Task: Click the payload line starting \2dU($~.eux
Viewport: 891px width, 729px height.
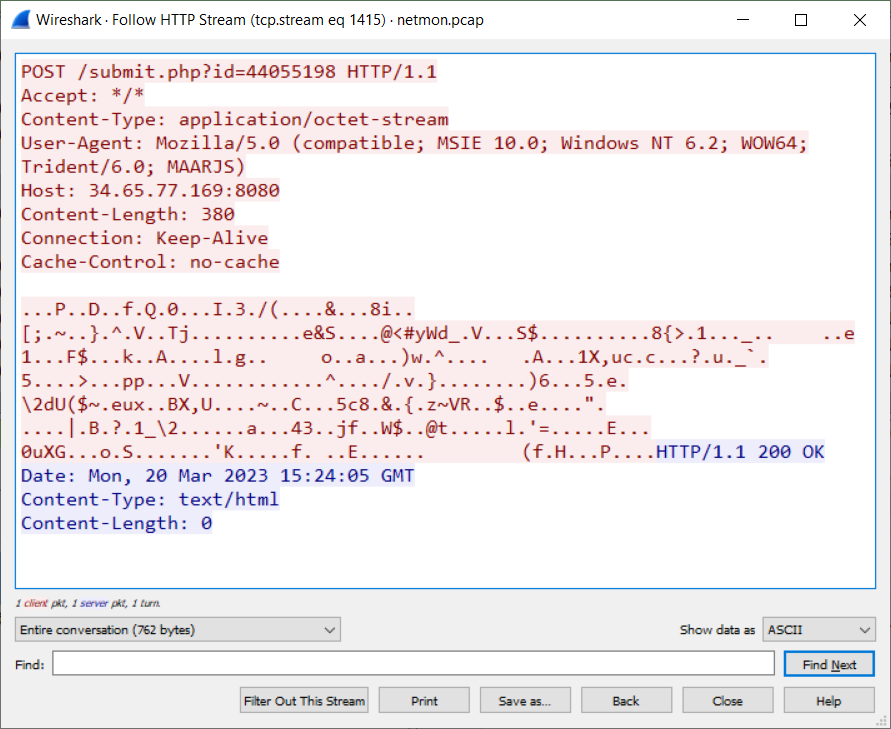Action: click(313, 405)
